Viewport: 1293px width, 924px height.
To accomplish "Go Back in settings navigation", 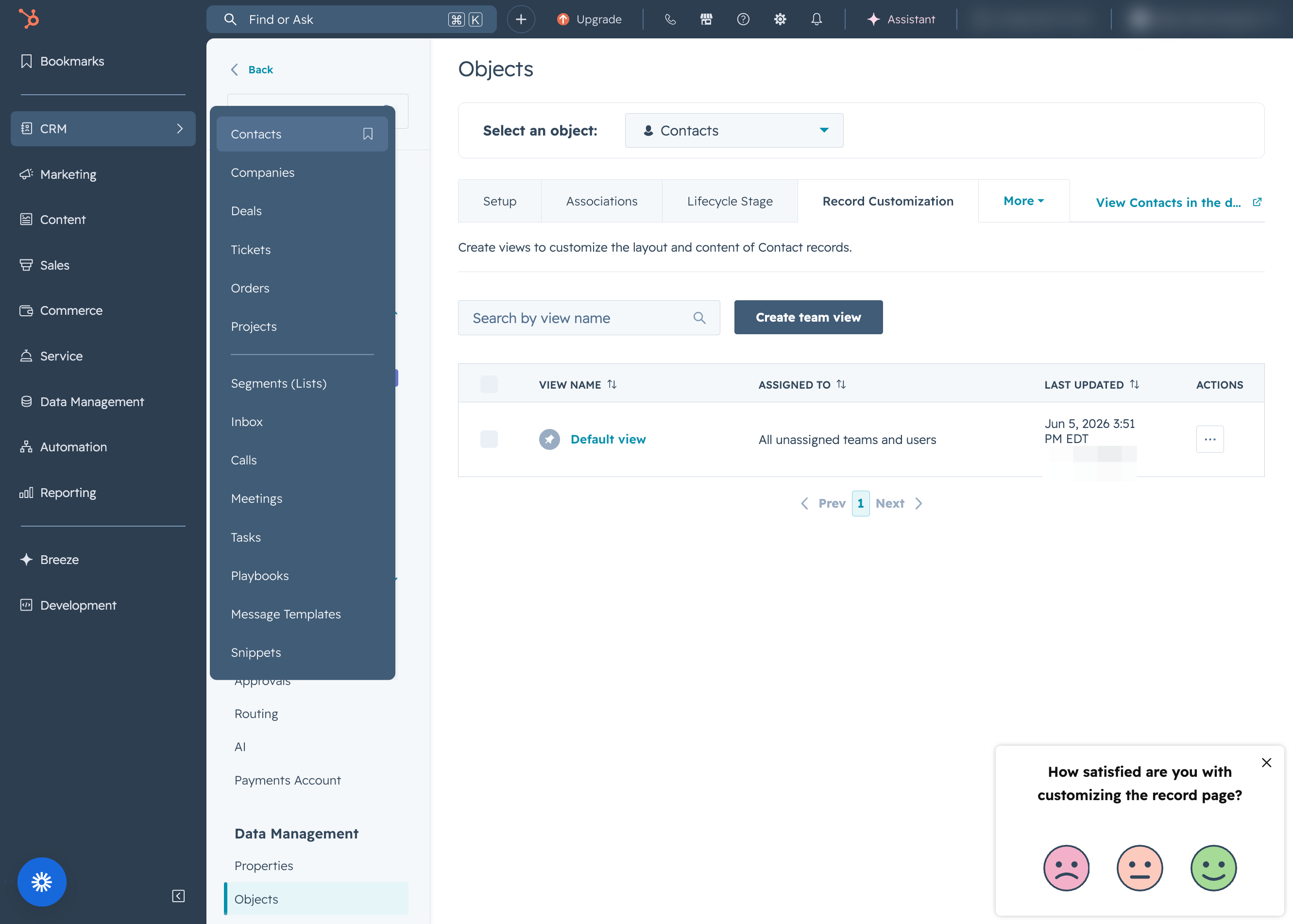I will tap(252, 69).
